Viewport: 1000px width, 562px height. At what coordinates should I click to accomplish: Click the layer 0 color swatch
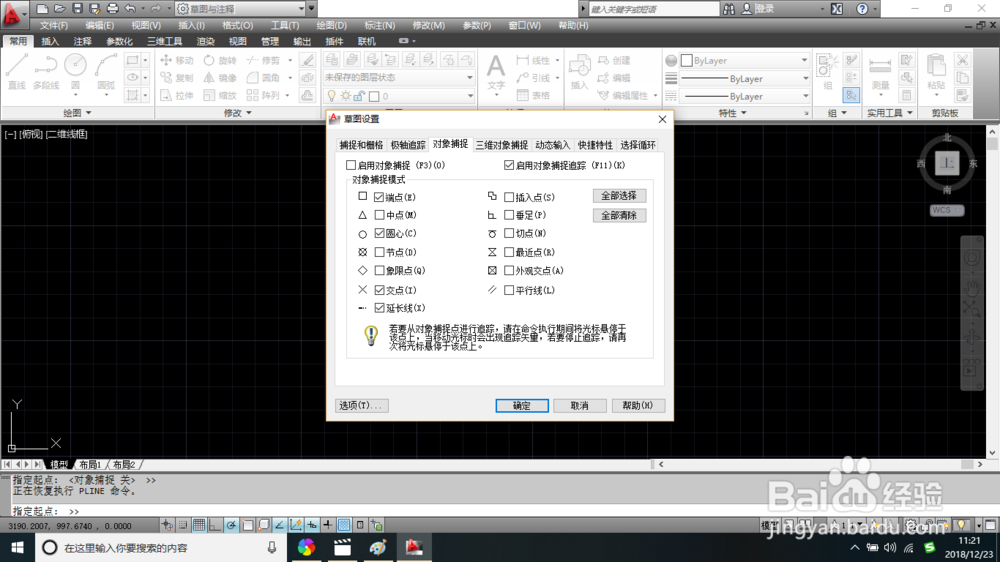(374, 96)
